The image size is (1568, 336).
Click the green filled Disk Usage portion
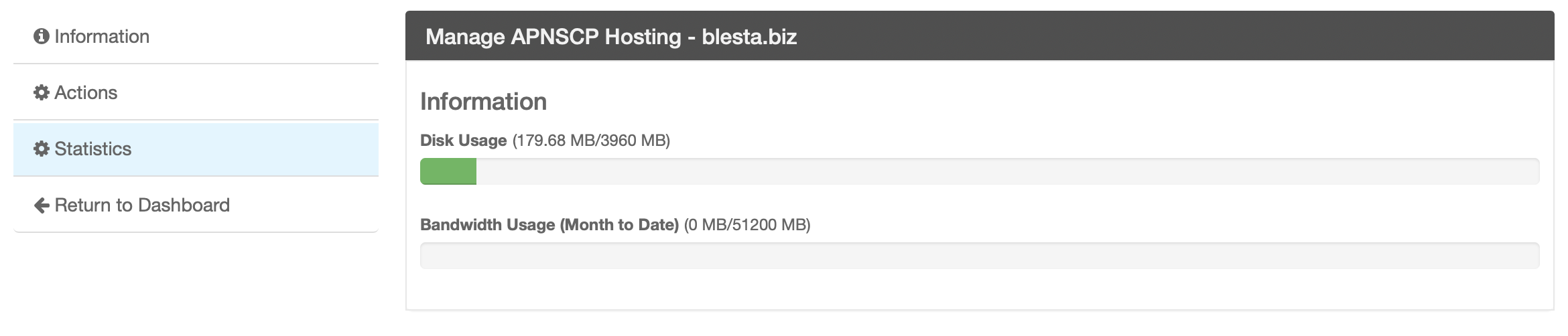pyautogui.click(x=448, y=171)
